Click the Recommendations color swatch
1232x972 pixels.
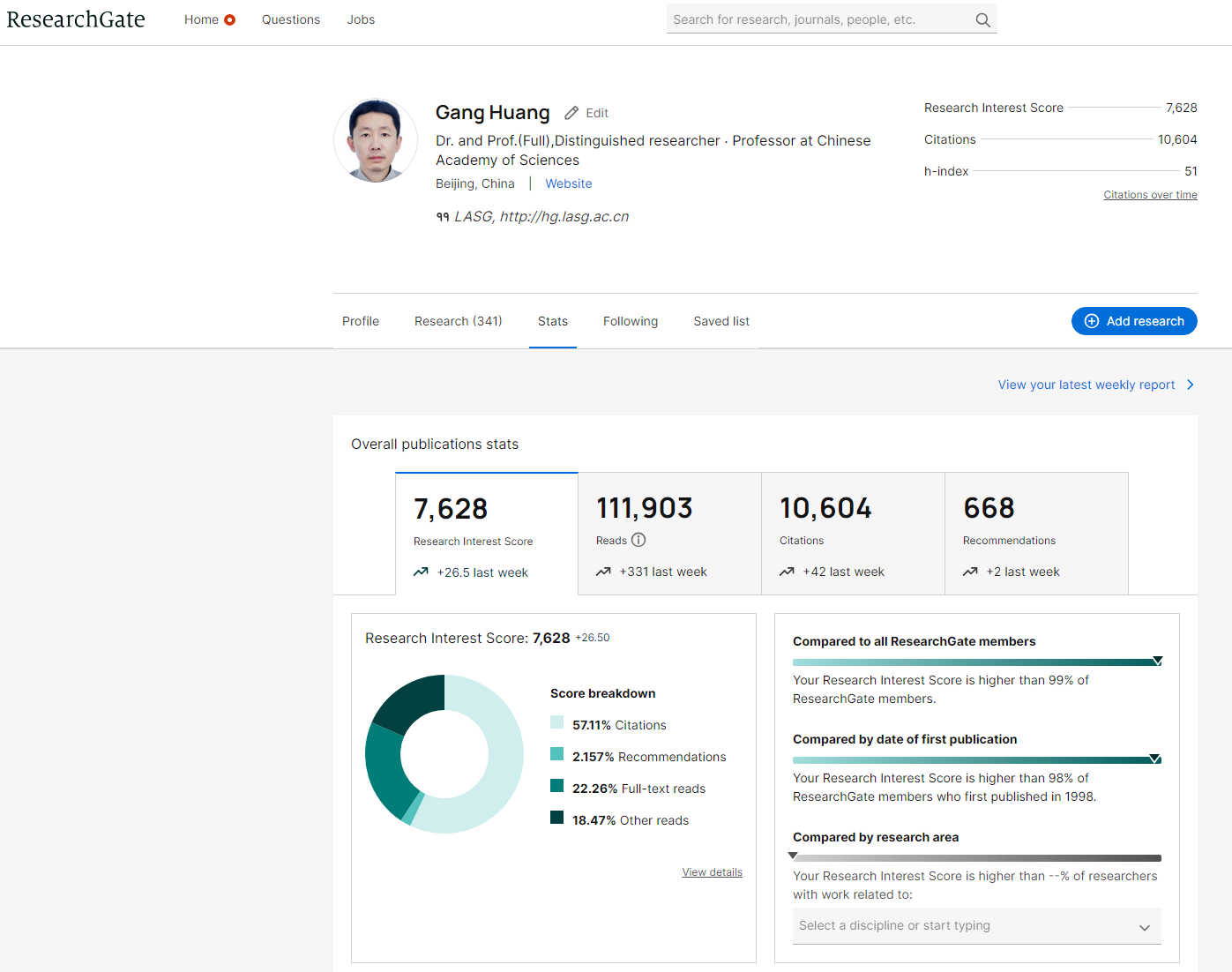click(556, 754)
